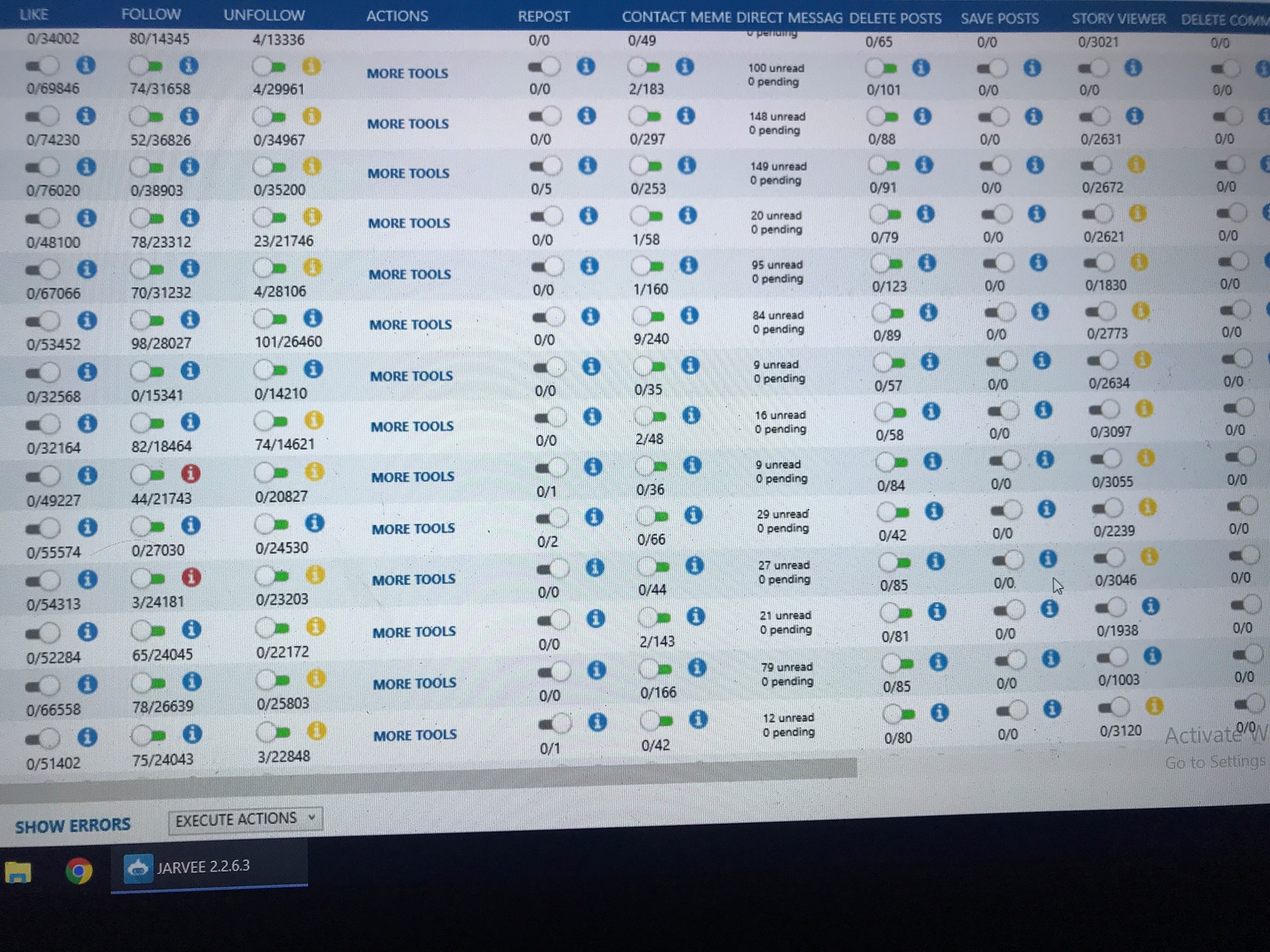The width and height of the screenshot is (1270, 952).
Task: Enable Repost switch above 0/5
Action: (546, 166)
